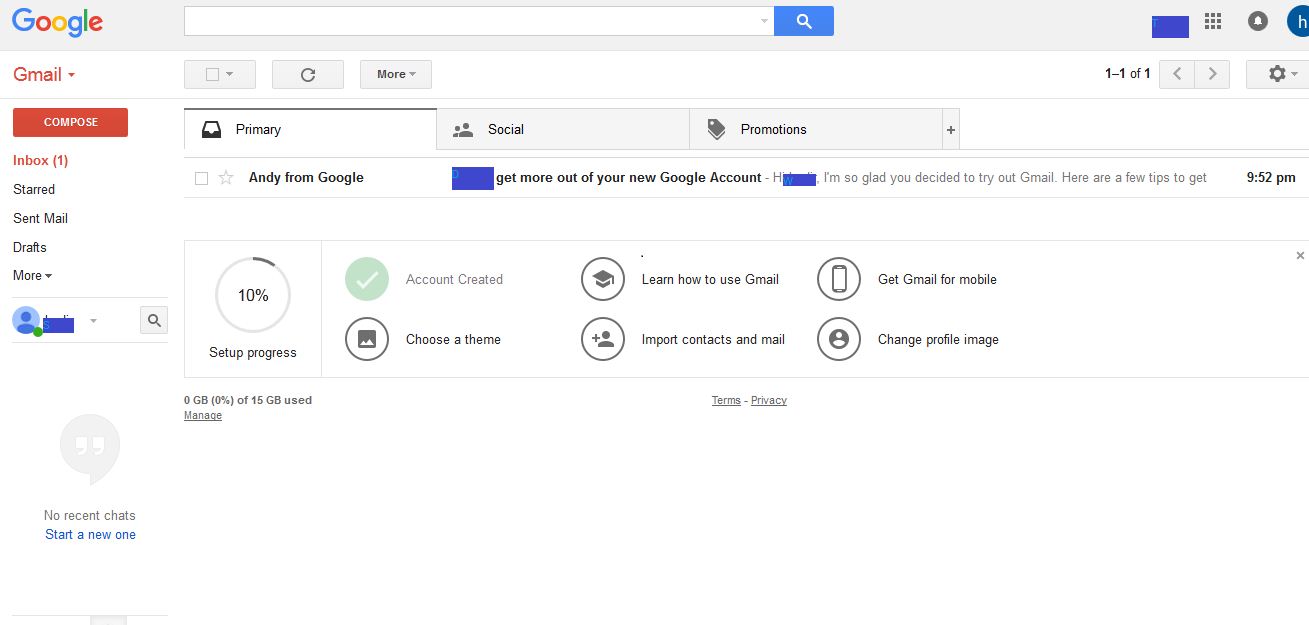
Task: Open the chat status dropdown arrow
Action: point(93,321)
